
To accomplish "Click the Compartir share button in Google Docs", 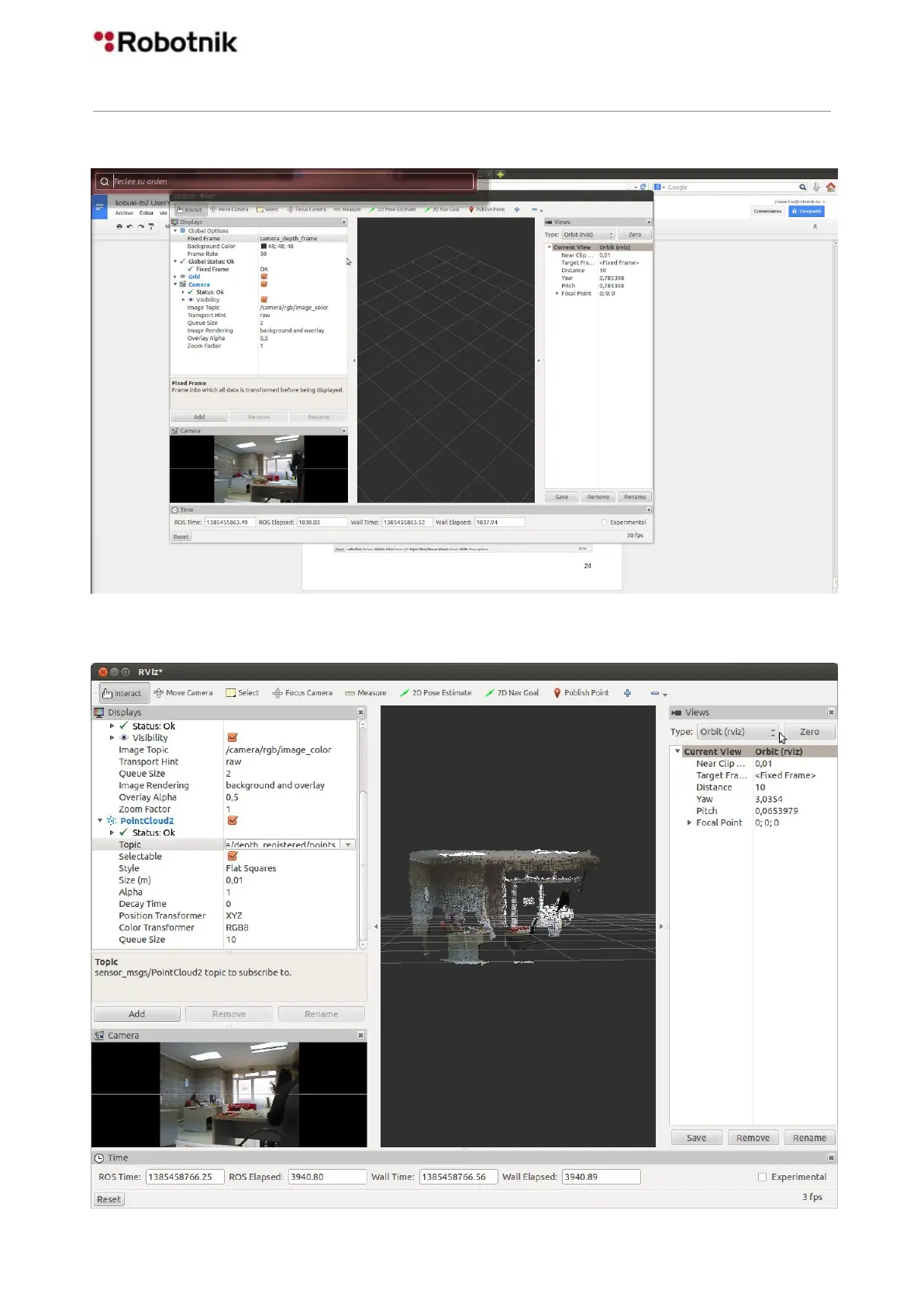I will [806, 211].
